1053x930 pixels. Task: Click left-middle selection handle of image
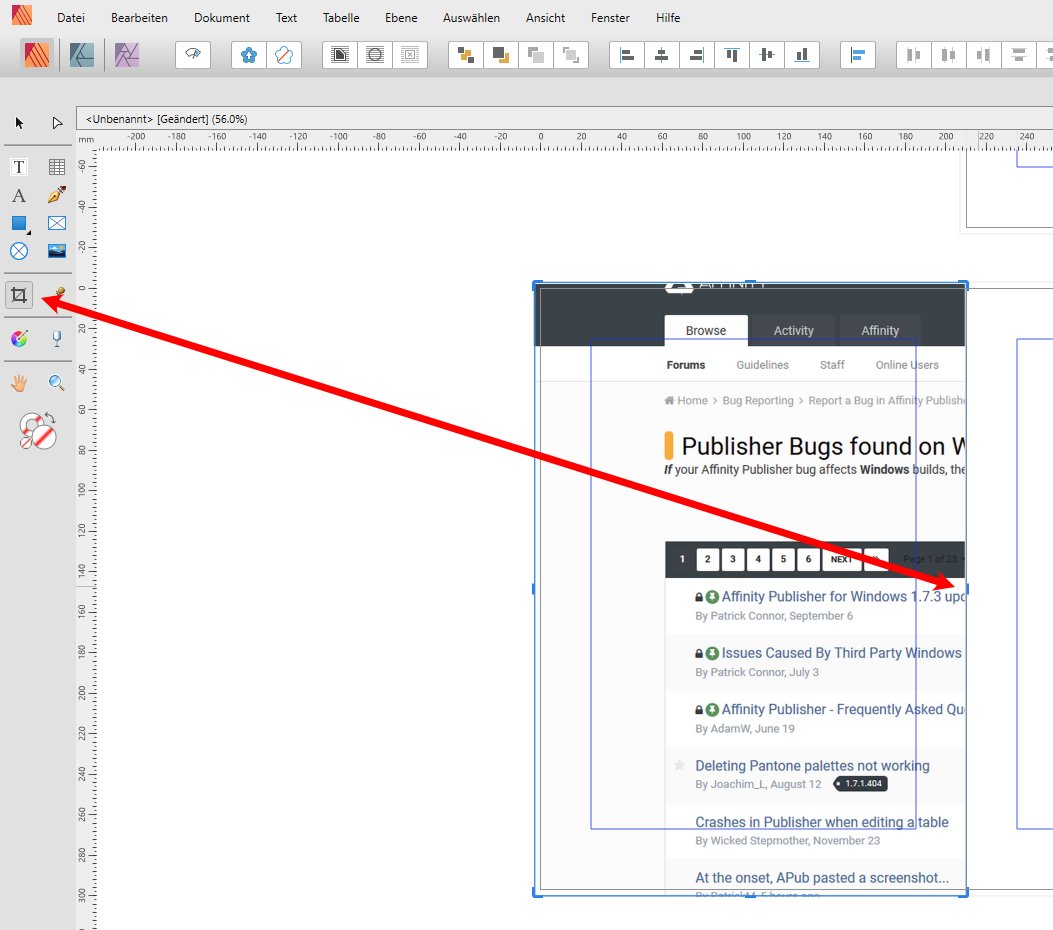pos(535,589)
